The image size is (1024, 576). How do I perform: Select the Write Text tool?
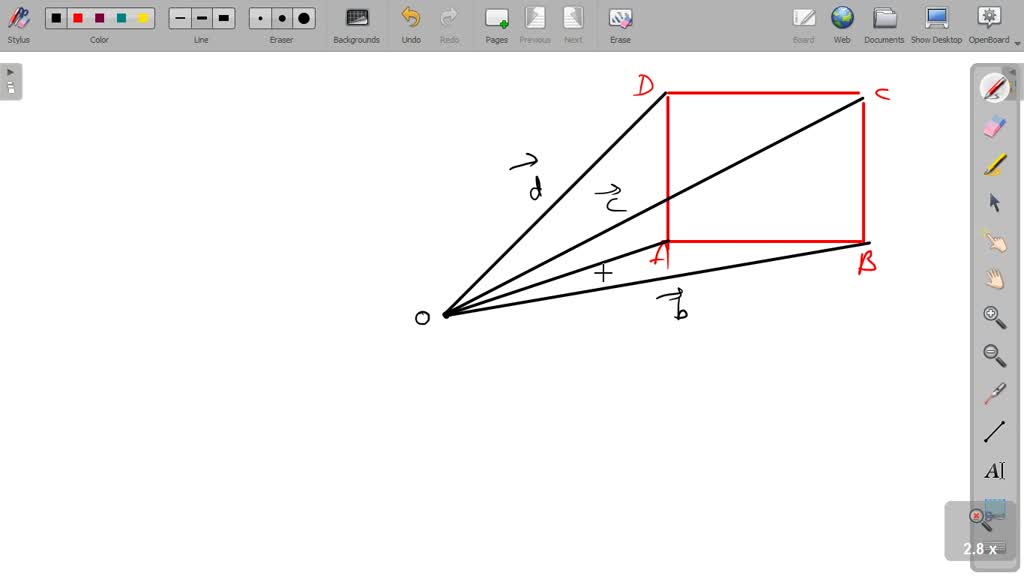(995, 470)
